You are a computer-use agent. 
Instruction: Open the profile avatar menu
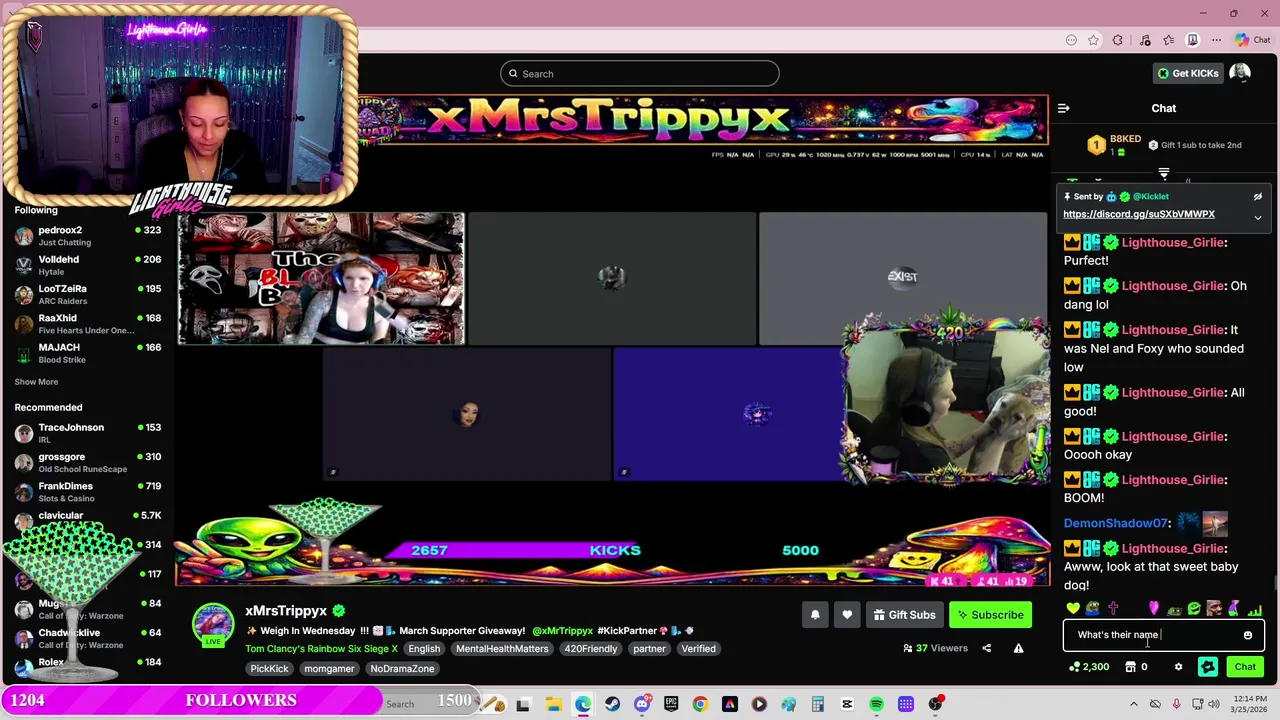1240,73
